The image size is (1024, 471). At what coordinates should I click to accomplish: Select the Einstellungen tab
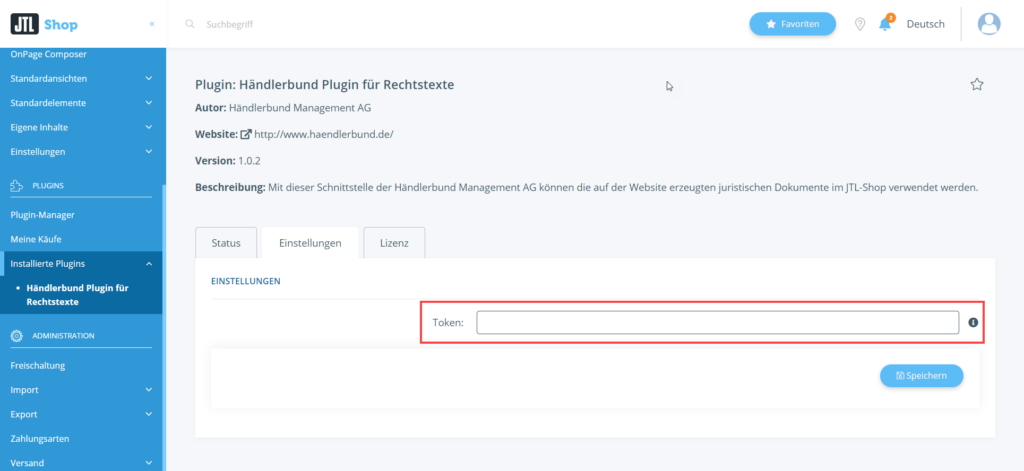310,243
